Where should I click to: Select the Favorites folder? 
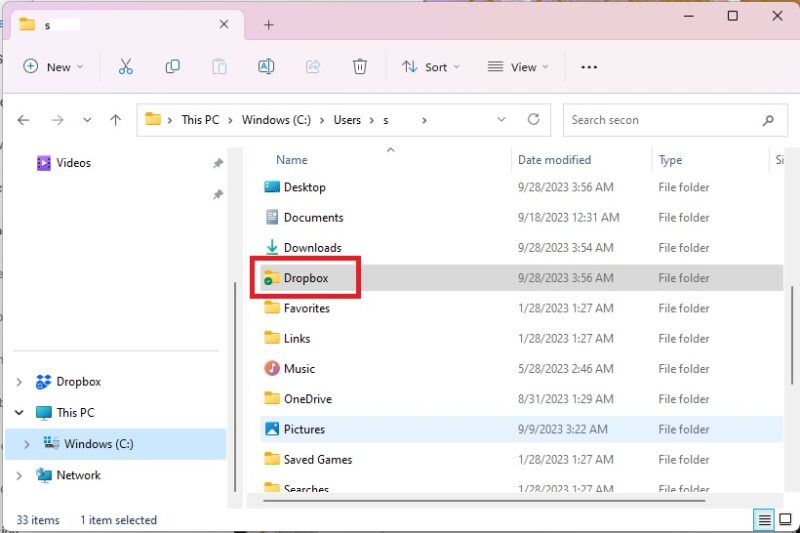point(307,308)
